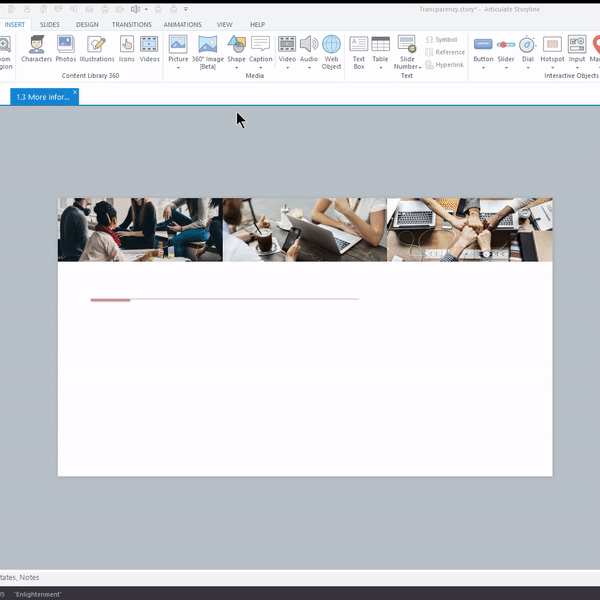Open the Icons content library

[126, 49]
